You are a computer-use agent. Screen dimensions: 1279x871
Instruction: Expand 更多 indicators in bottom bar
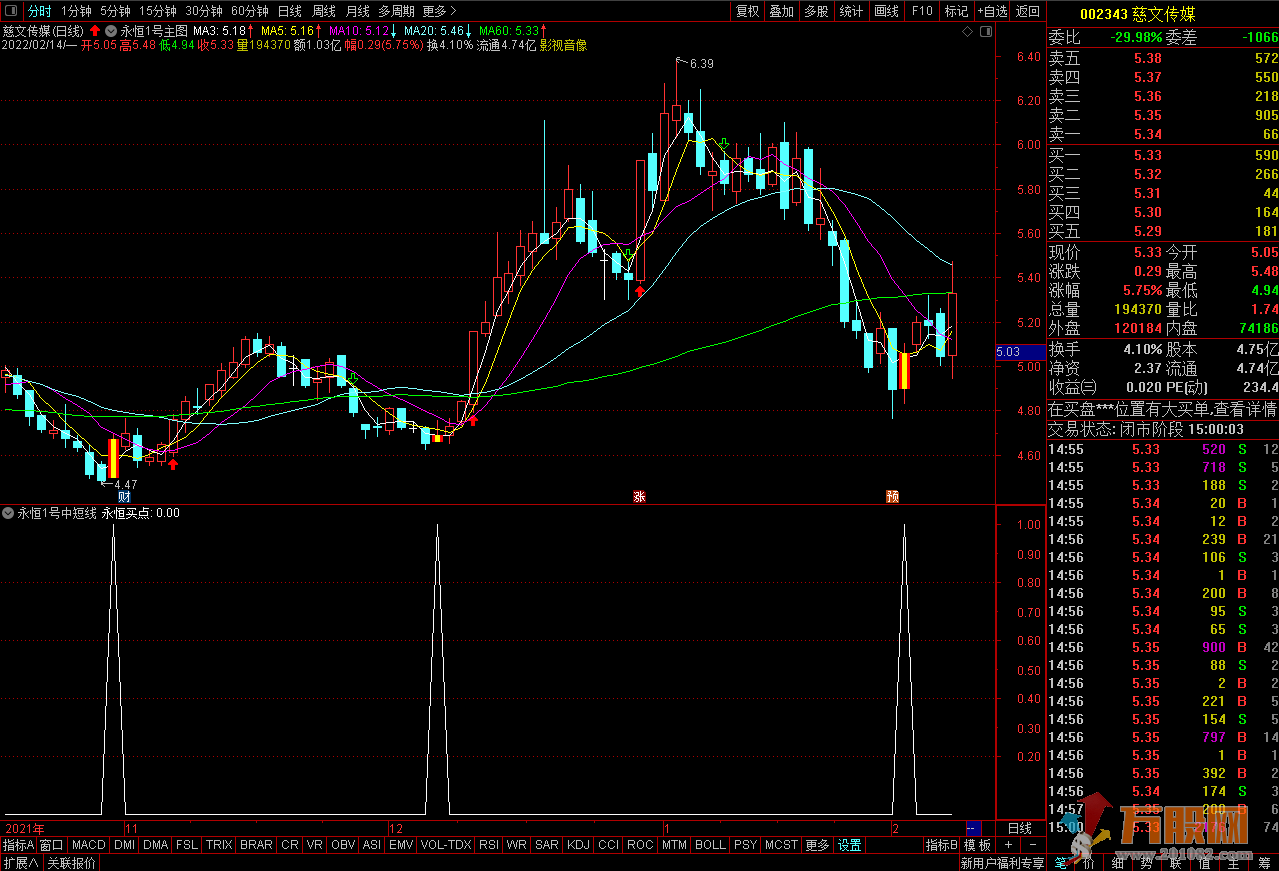click(817, 845)
